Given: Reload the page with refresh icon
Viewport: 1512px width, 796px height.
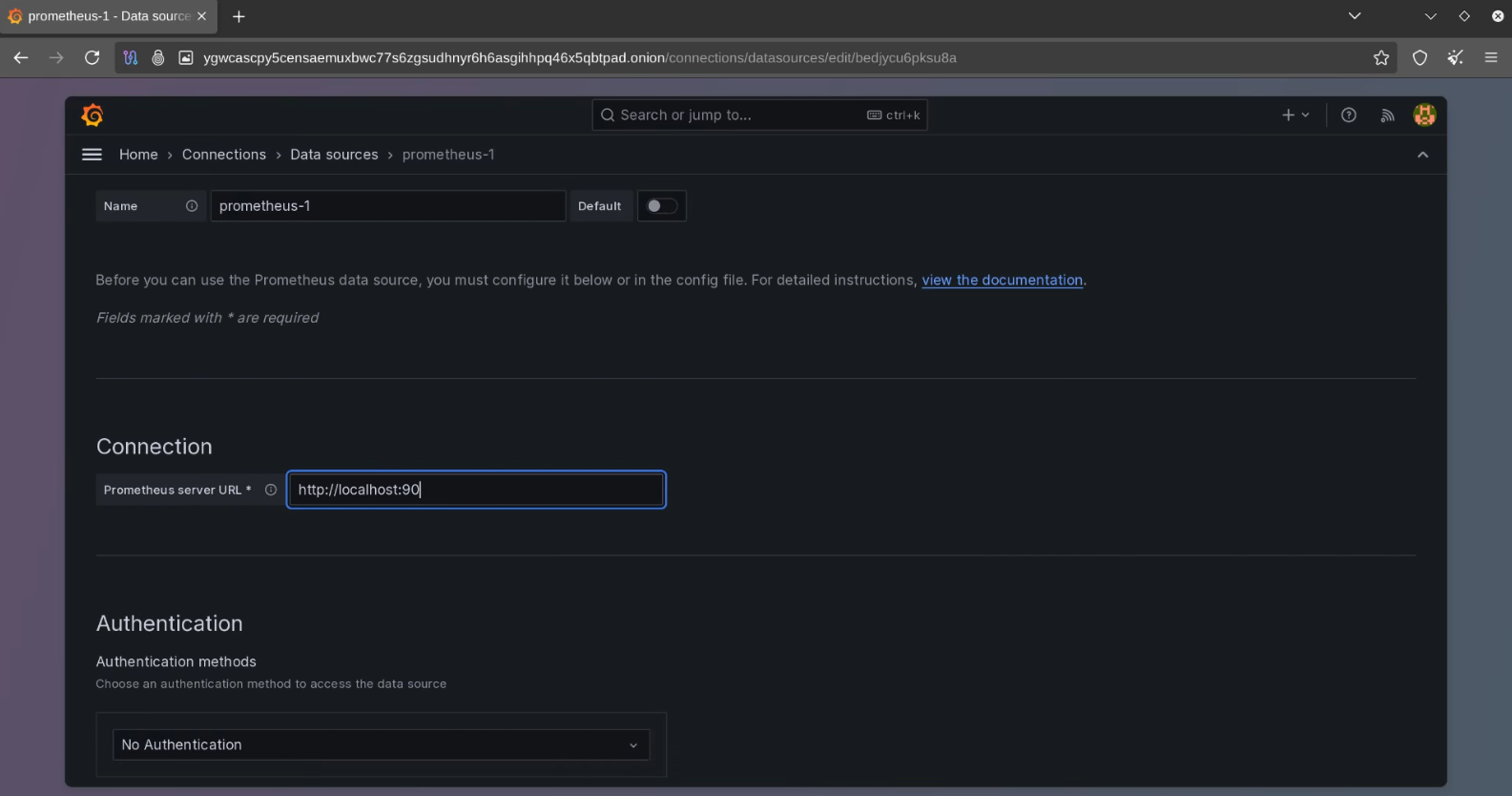Looking at the screenshot, I should 92,58.
